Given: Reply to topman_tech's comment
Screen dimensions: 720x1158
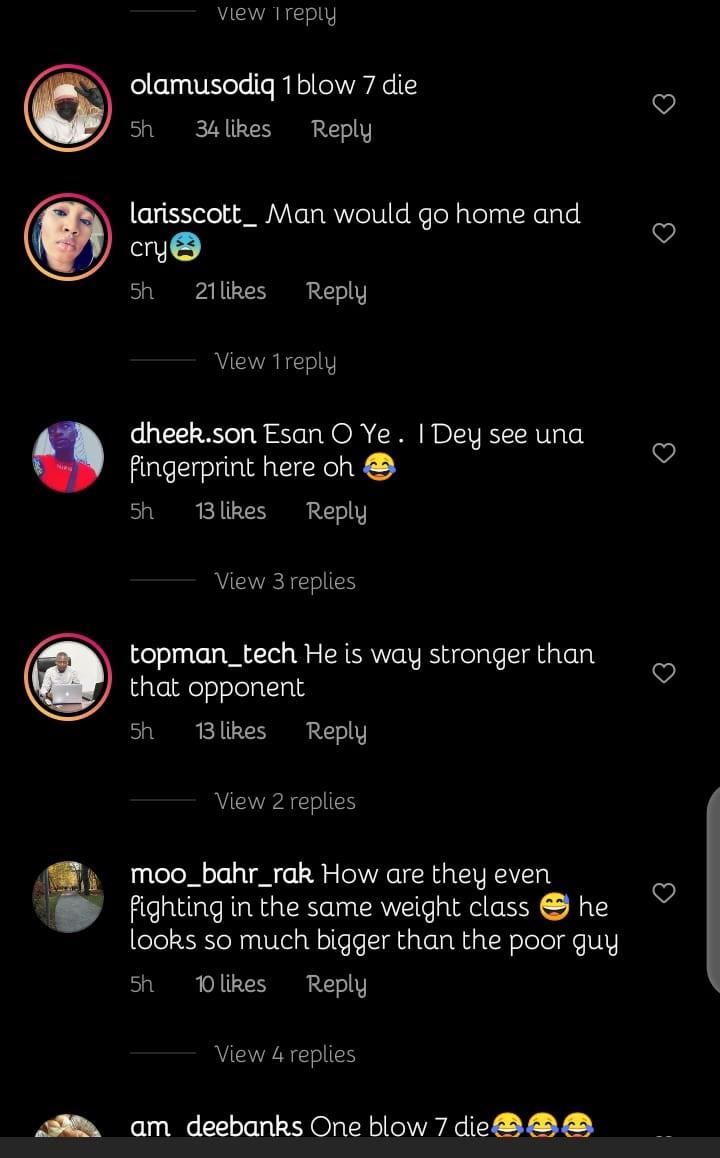Looking at the screenshot, I should tap(336, 731).
